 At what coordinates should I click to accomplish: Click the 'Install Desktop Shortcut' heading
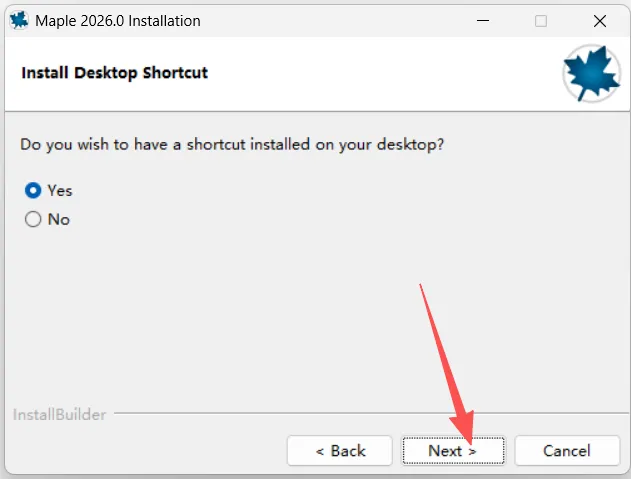click(115, 73)
